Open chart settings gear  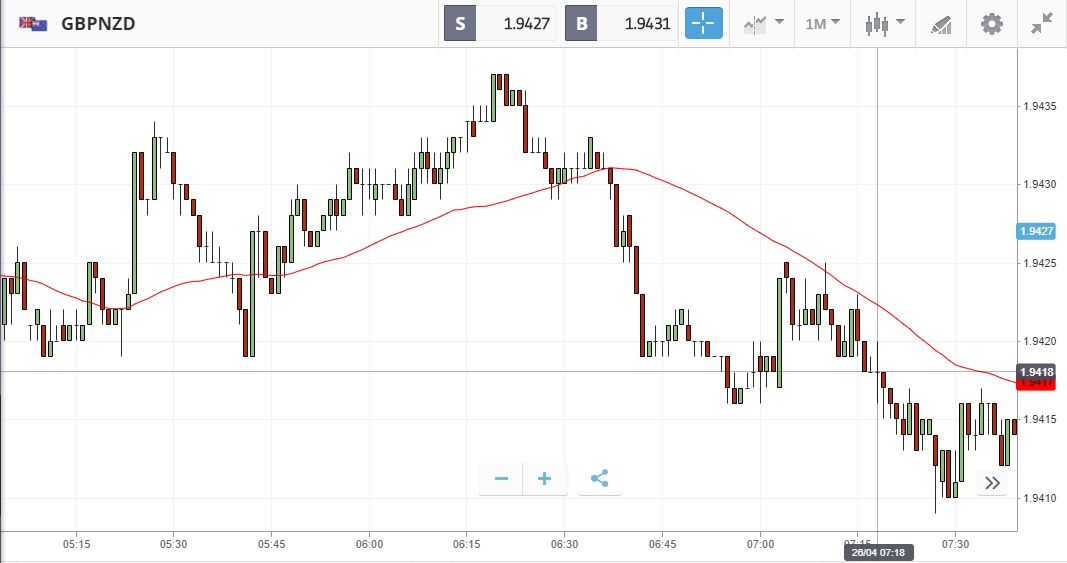tap(991, 23)
